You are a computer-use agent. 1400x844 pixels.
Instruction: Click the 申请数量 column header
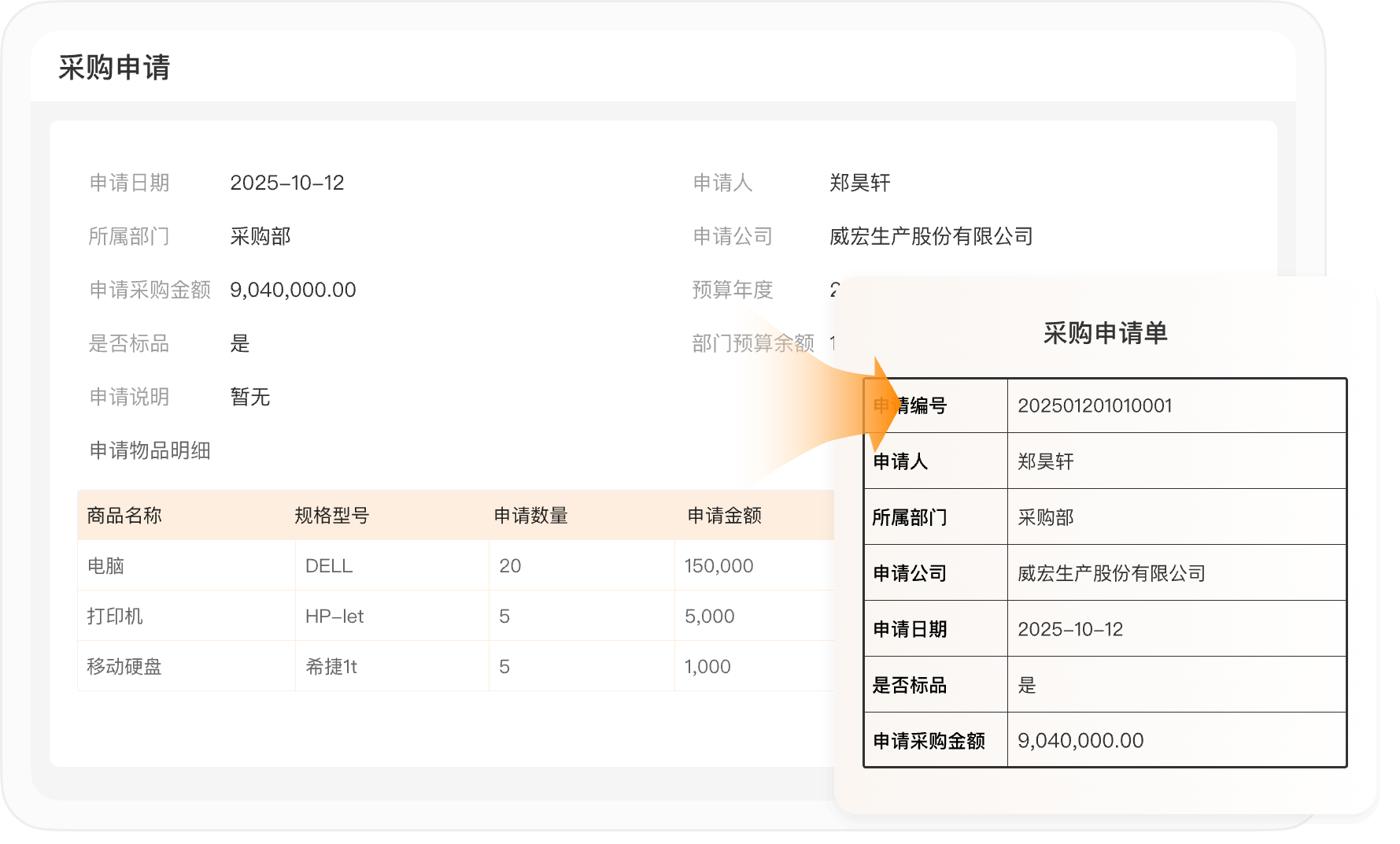[x=530, y=516]
